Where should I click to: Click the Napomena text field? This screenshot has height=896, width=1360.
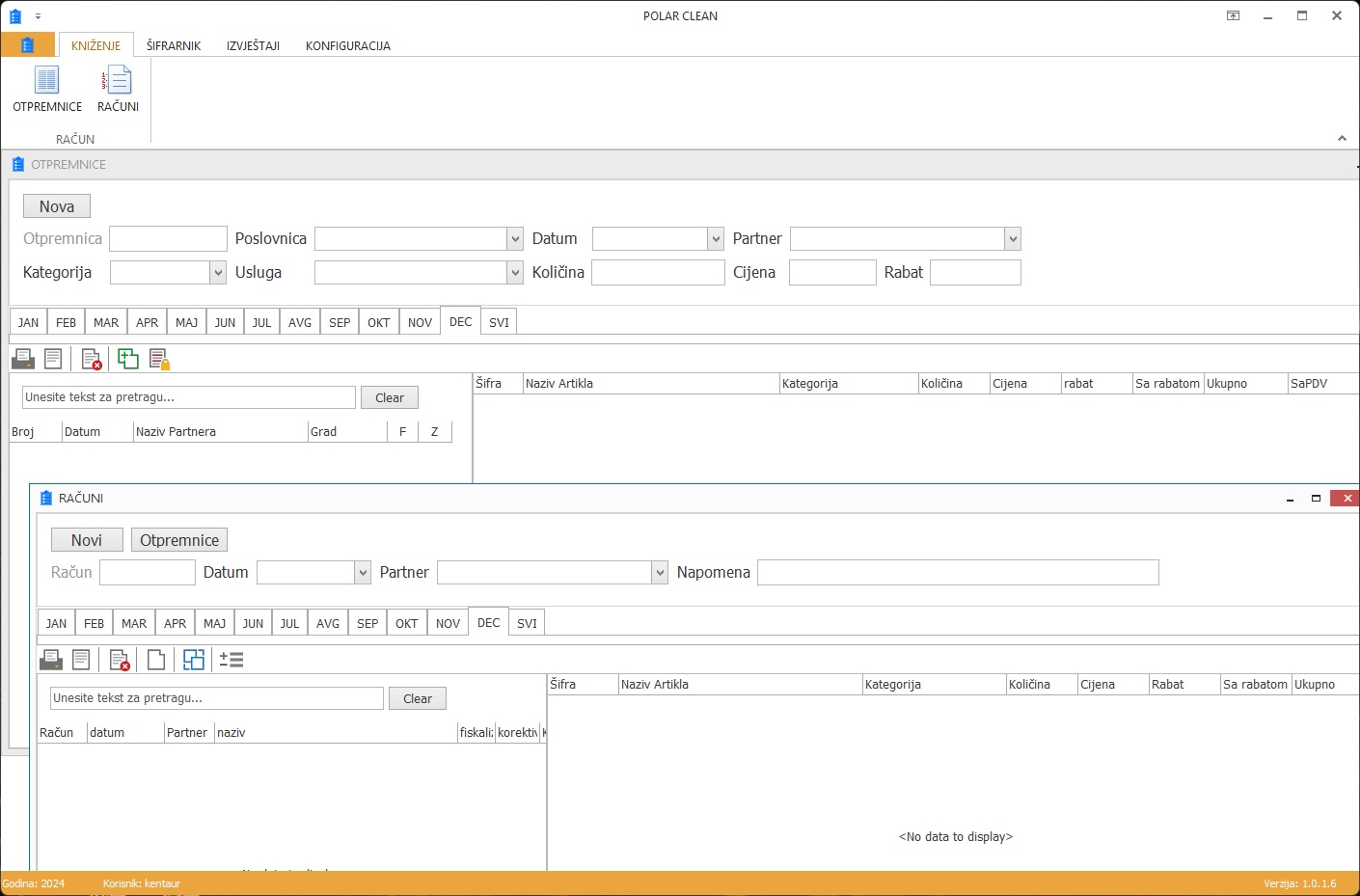point(957,573)
